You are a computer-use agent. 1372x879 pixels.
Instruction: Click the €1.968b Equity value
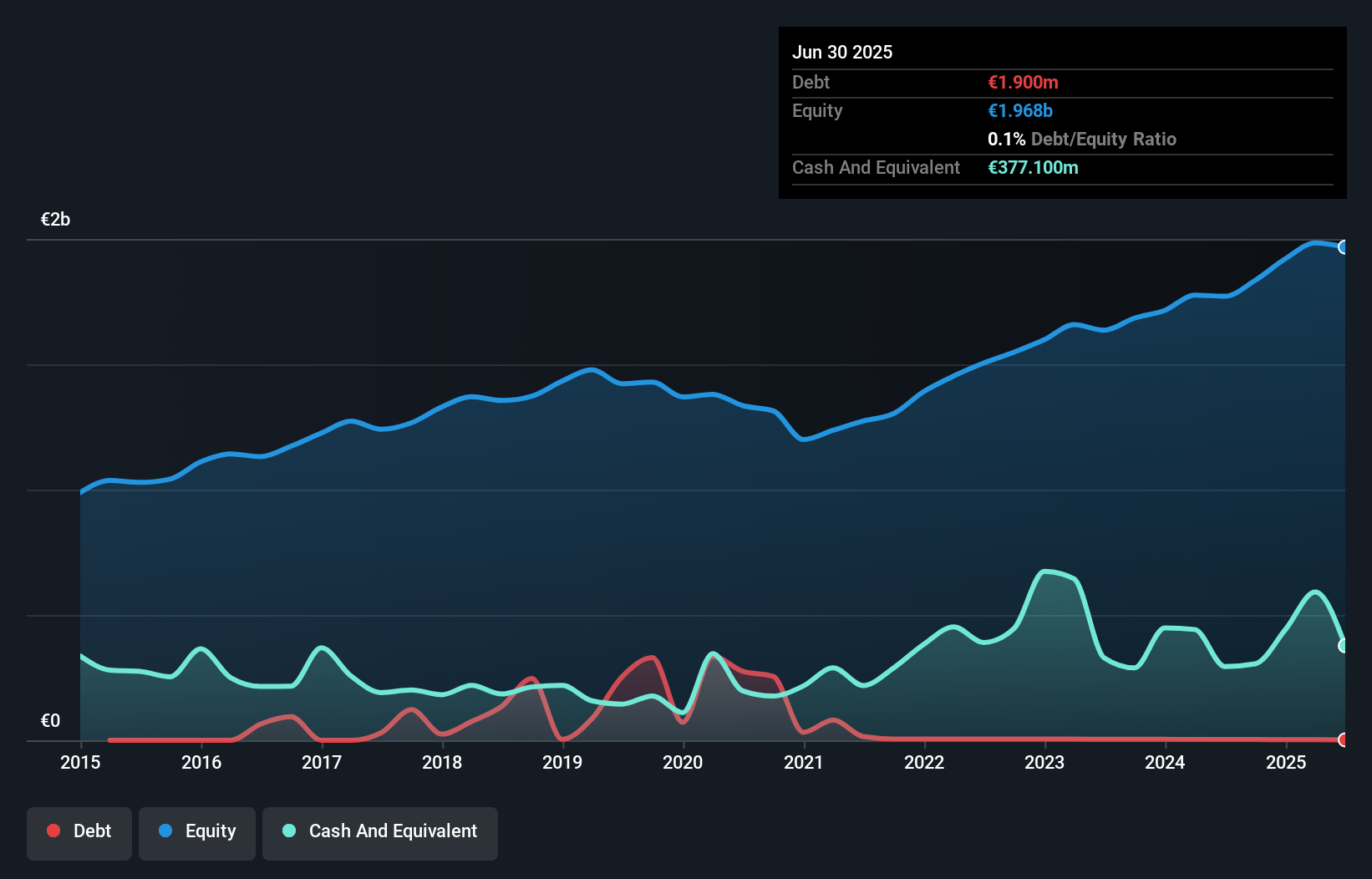(1019, 110)
